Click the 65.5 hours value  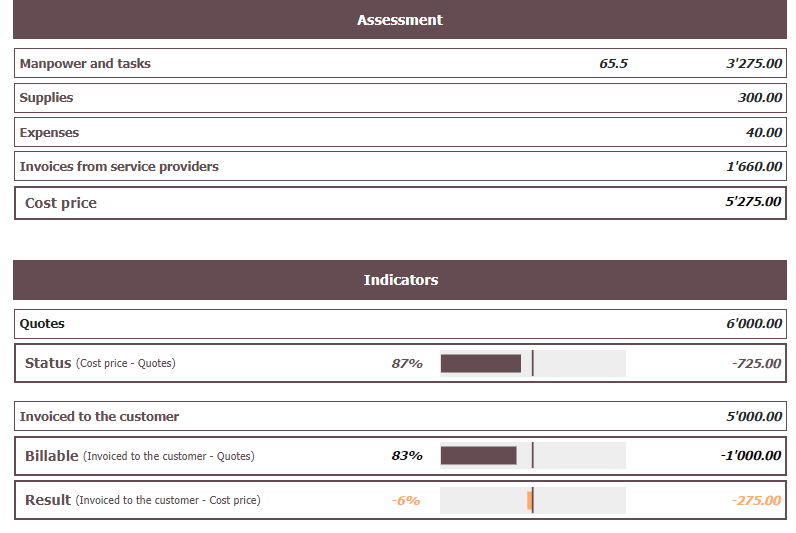(x=613, y=64)
